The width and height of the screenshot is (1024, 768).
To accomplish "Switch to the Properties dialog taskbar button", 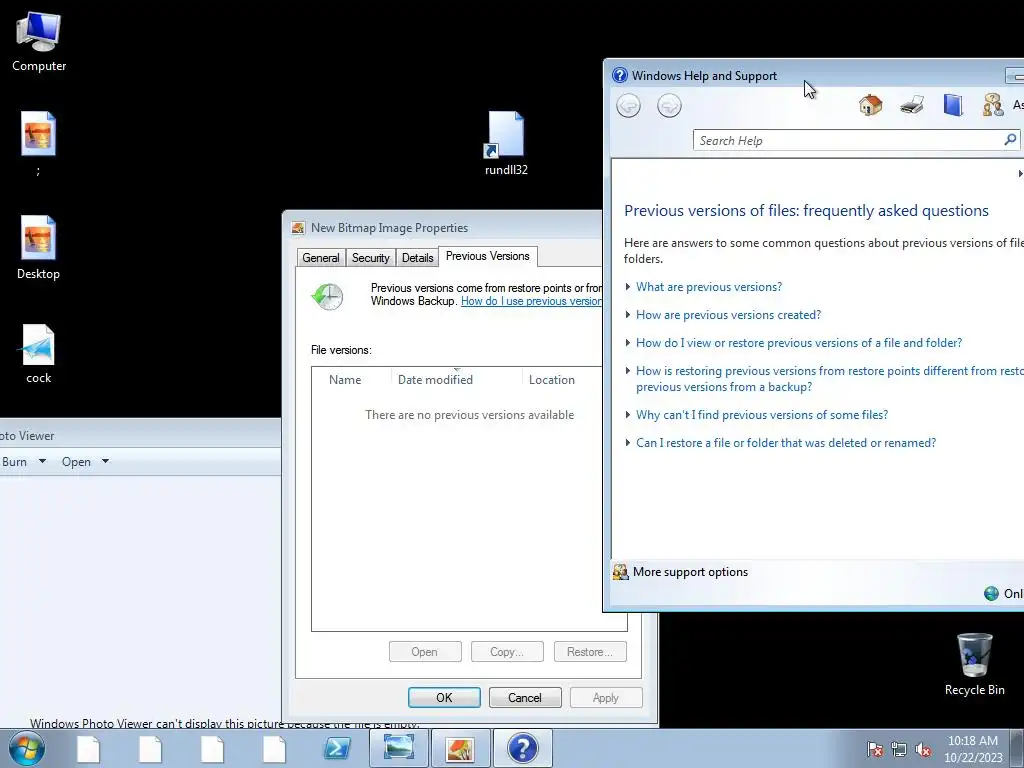I will 460,748.
